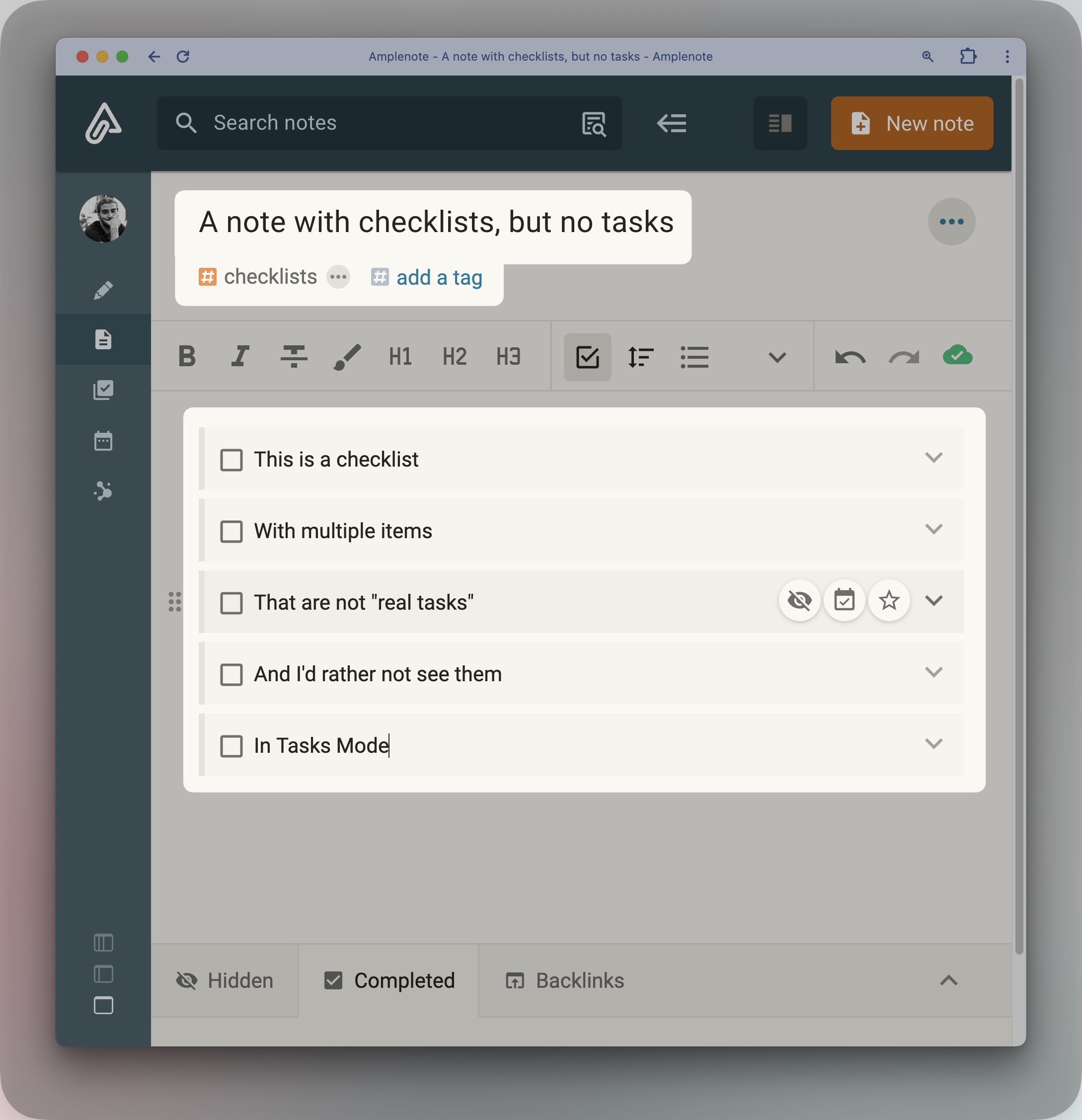Viewport: 1082px width, 1120px height.
Task: Focus the Search notes field
Action: coord(389,123)
